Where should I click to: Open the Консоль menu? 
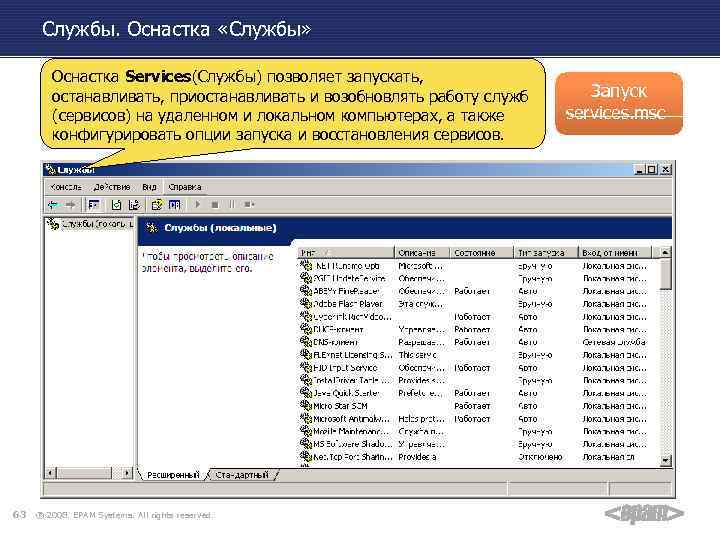click(x=66, y=187)
